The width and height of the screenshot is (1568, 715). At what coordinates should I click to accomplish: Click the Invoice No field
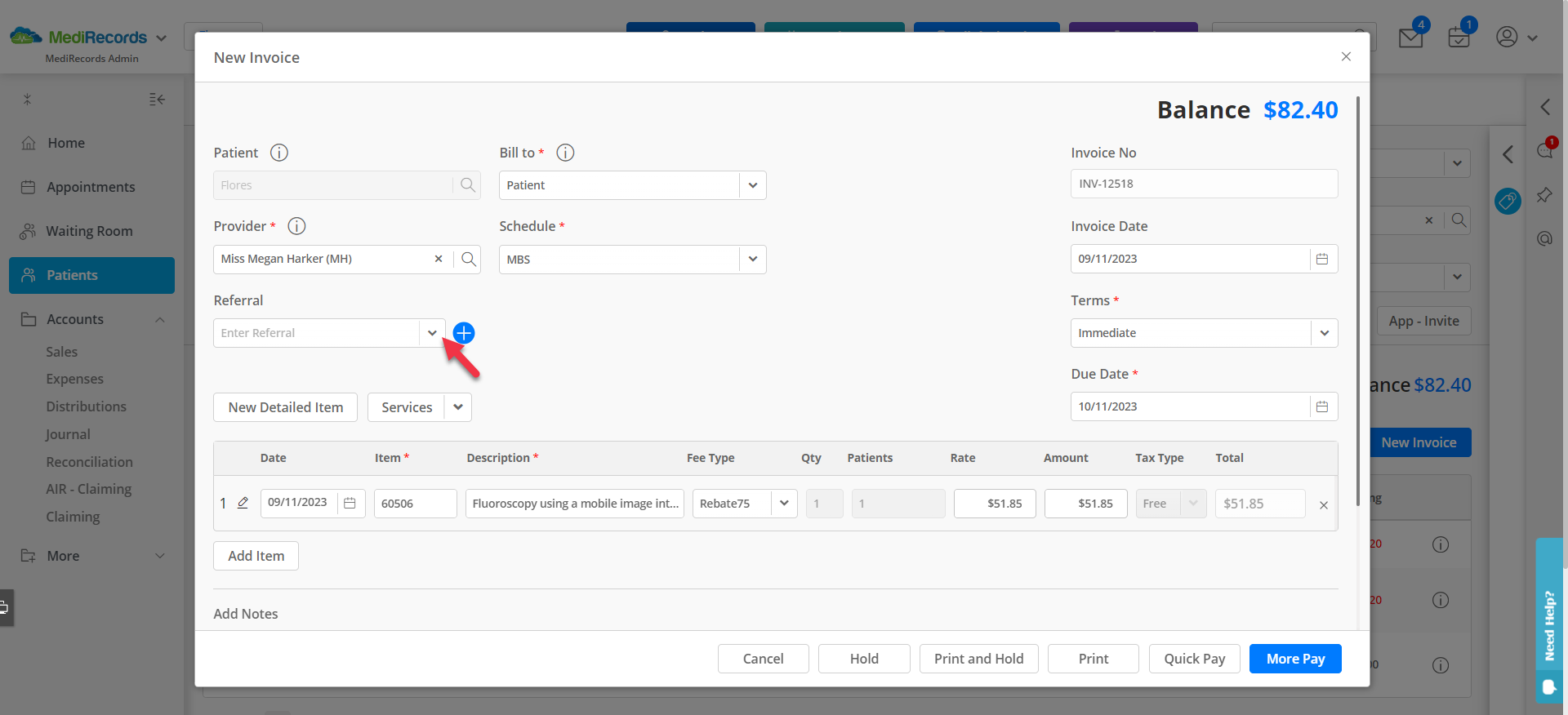pos(1205,184)
